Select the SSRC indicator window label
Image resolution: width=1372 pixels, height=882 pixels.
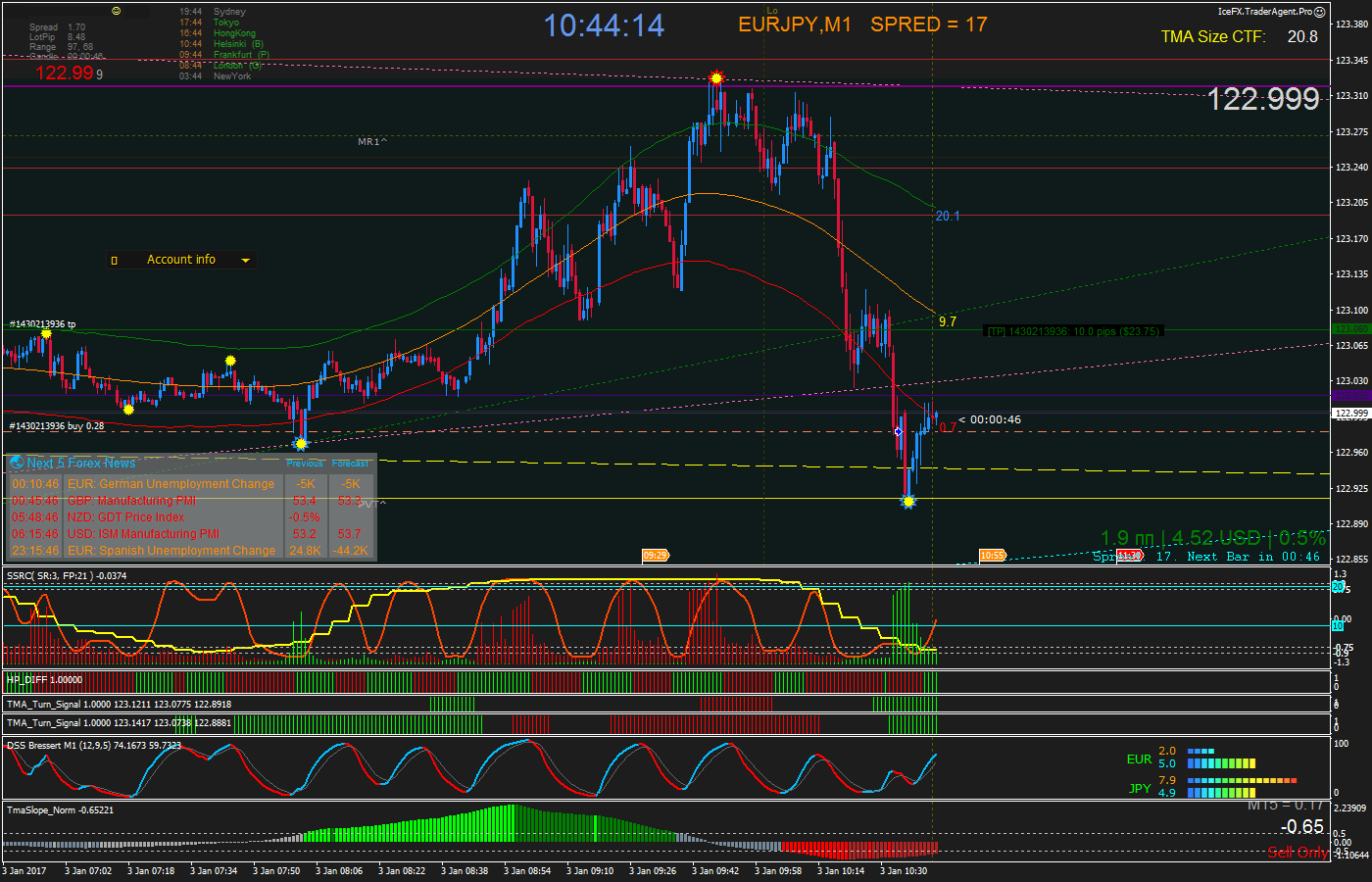67,575
